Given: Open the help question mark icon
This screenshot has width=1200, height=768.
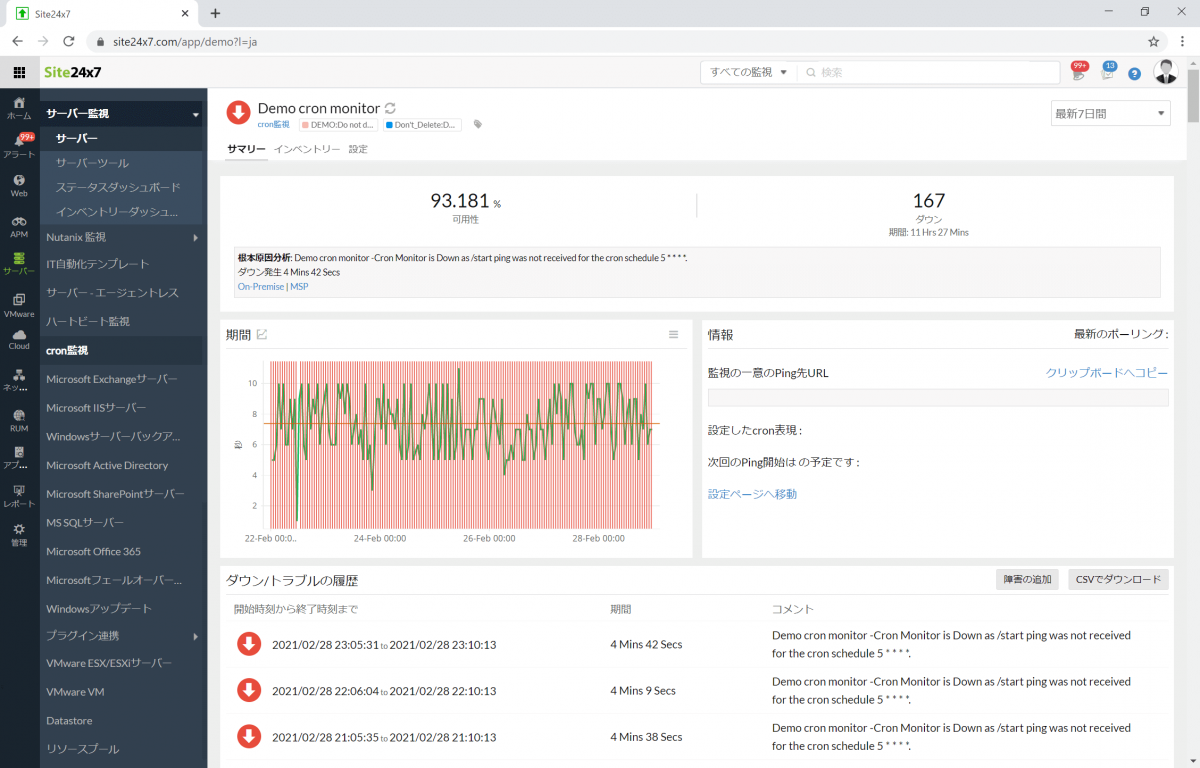Looking at the screenshot, I should point(1134,73).
